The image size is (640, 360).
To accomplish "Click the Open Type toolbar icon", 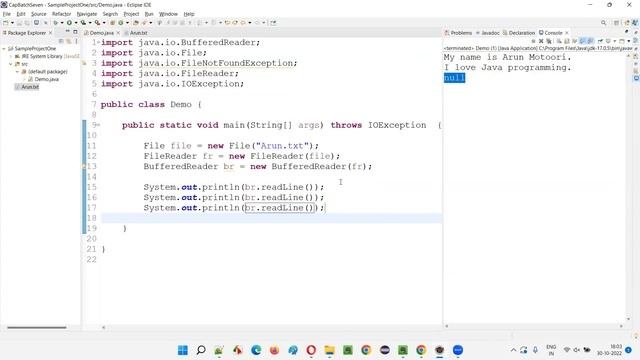I will click(x=135, y=23).
